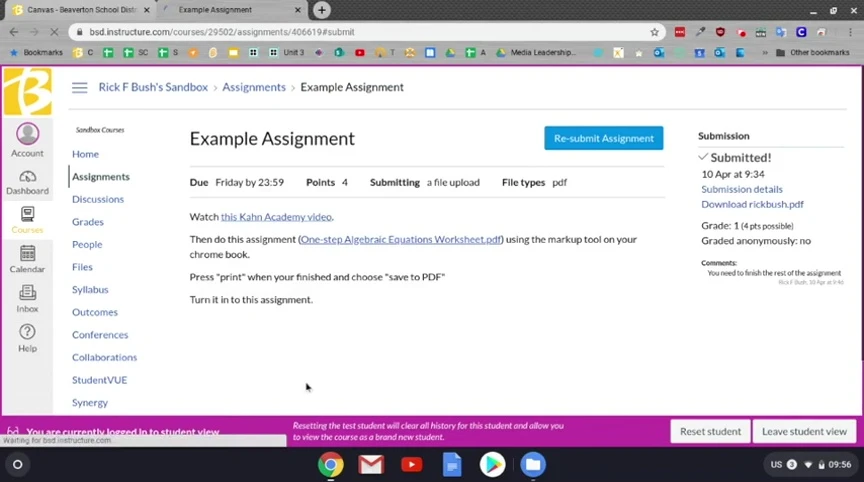Download rickbush.pdf
Screen dimensions: 864x482
pyautogui.click(x=752, y=204)
